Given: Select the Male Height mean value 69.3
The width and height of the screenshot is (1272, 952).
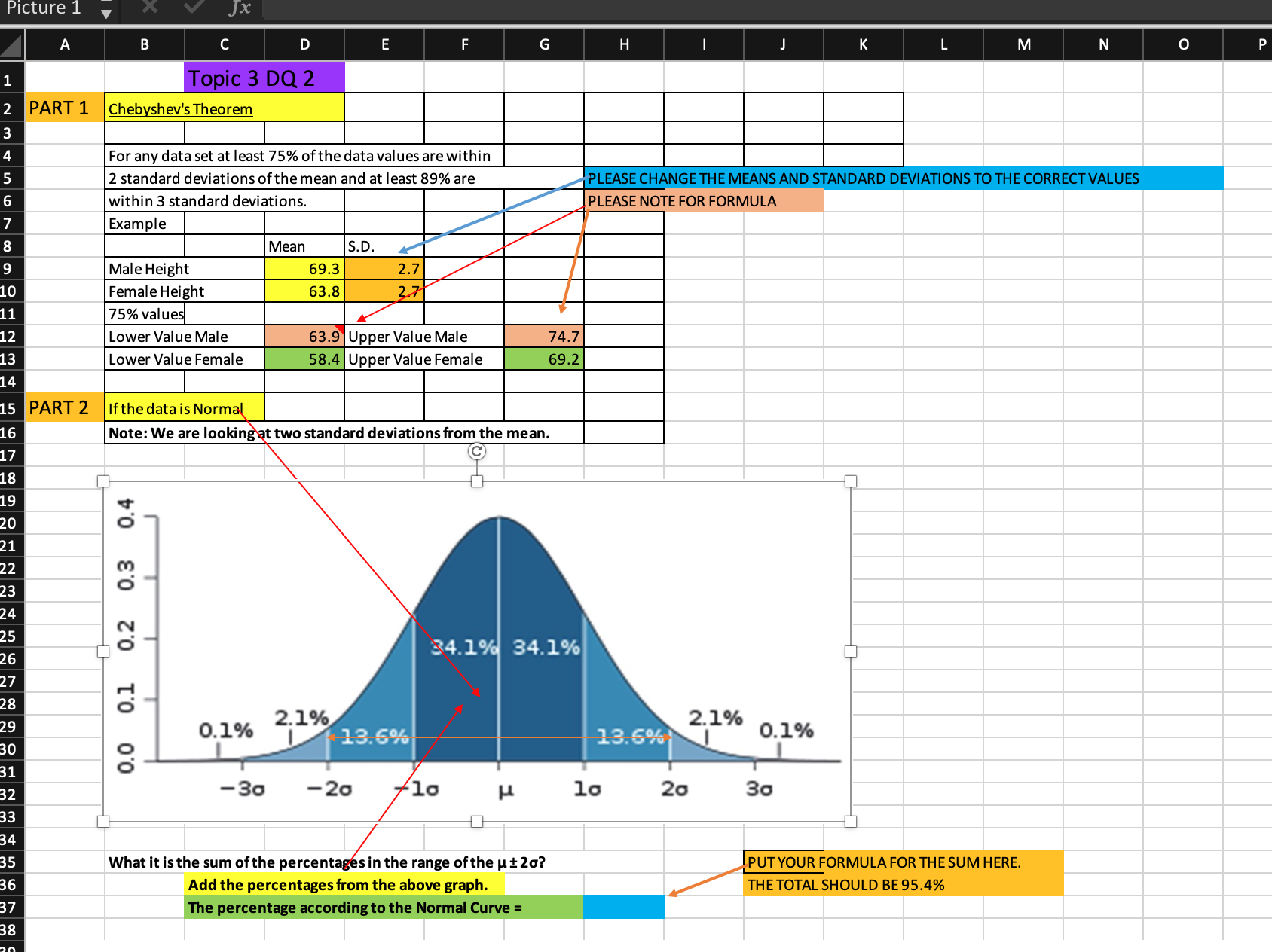Looking at the screenshot, I should (304, 269).
